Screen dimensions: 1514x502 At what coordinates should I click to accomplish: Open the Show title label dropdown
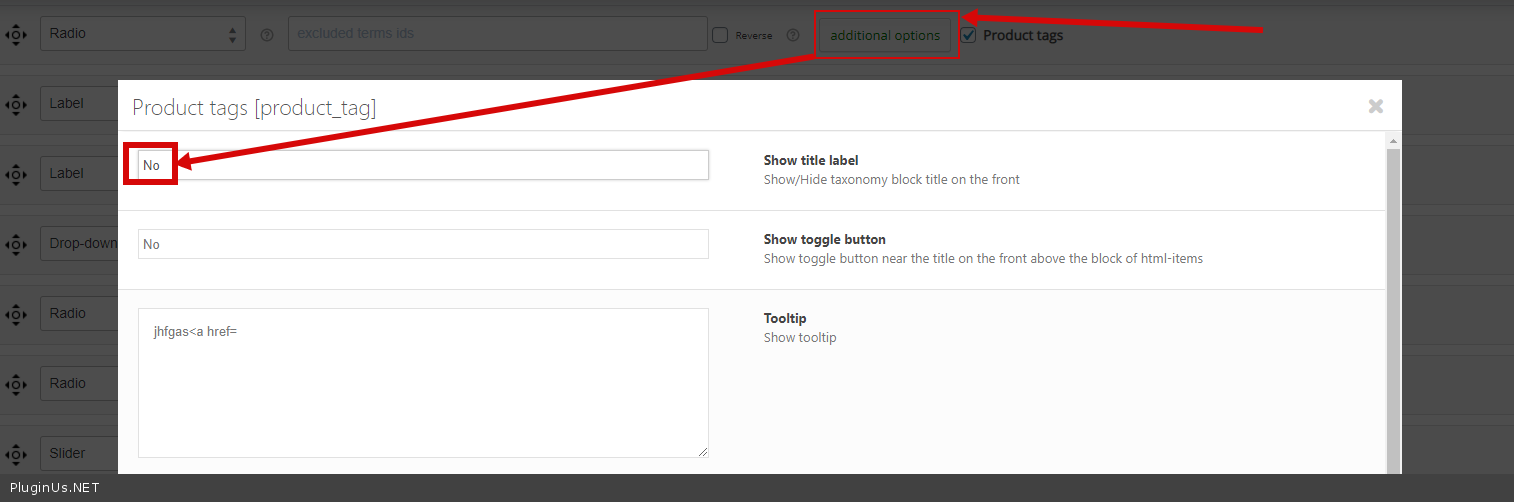(423, 165)
